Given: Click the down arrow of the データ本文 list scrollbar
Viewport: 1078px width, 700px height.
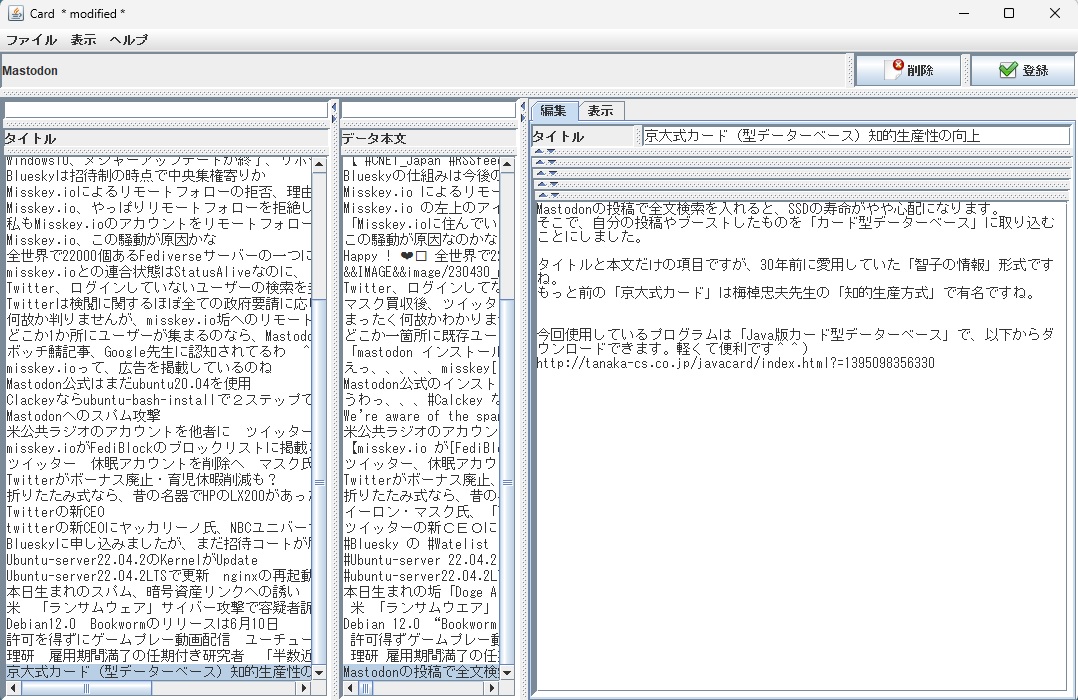Looking at the screenshot, I should (x=507, y=672).
